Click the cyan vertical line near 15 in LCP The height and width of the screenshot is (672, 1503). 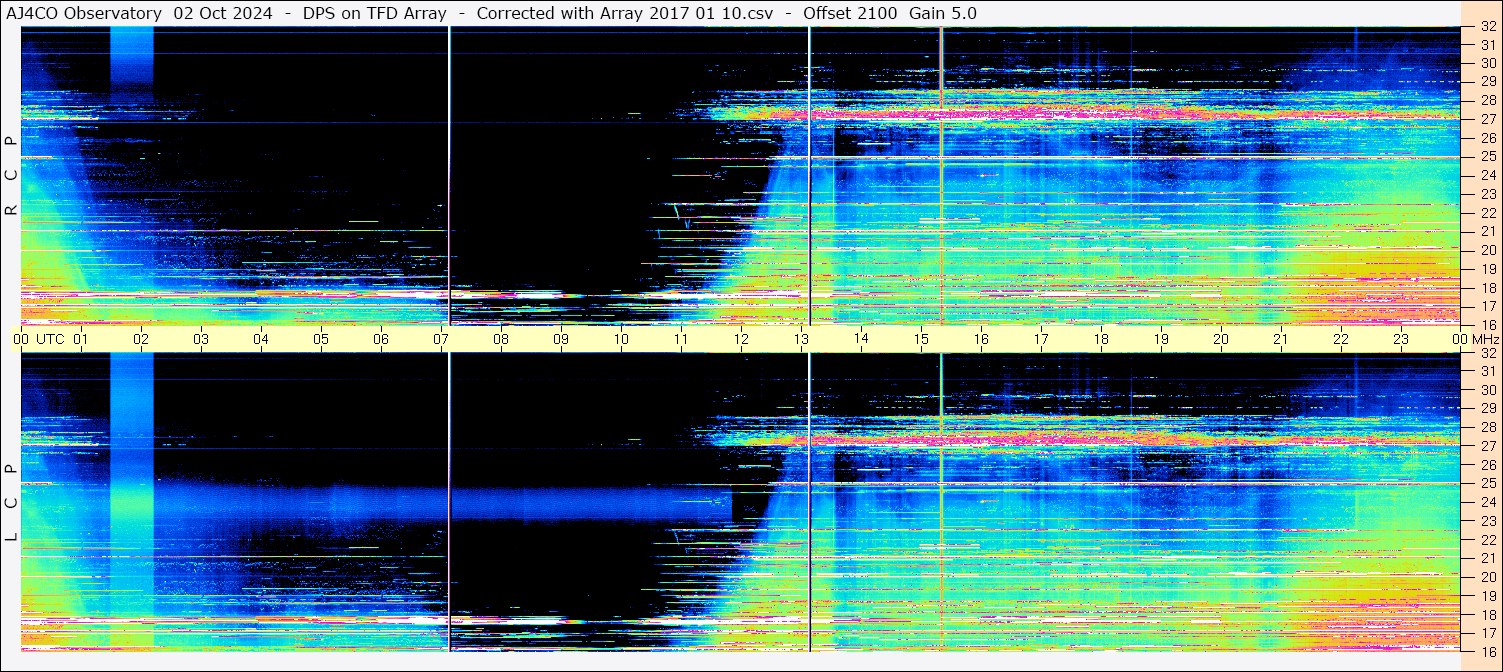pos(941,502)
